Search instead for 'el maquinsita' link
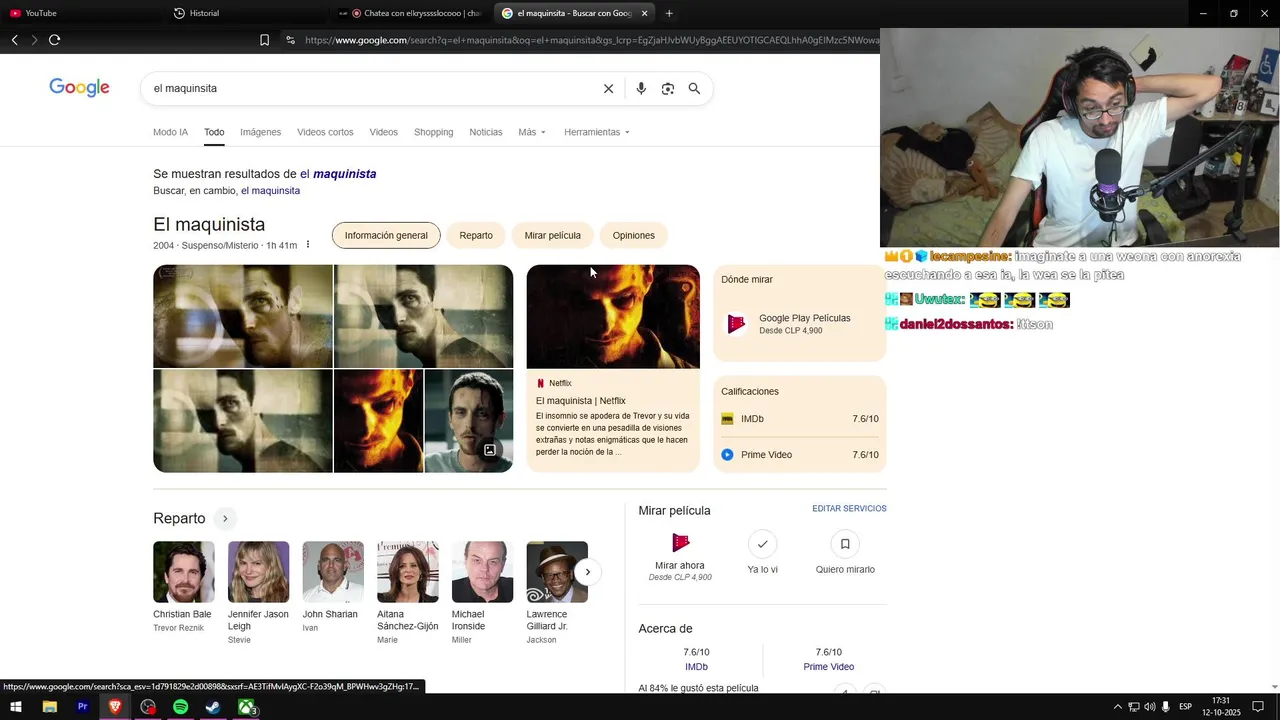Screen dimensions: 1280x720 point(270,191)
